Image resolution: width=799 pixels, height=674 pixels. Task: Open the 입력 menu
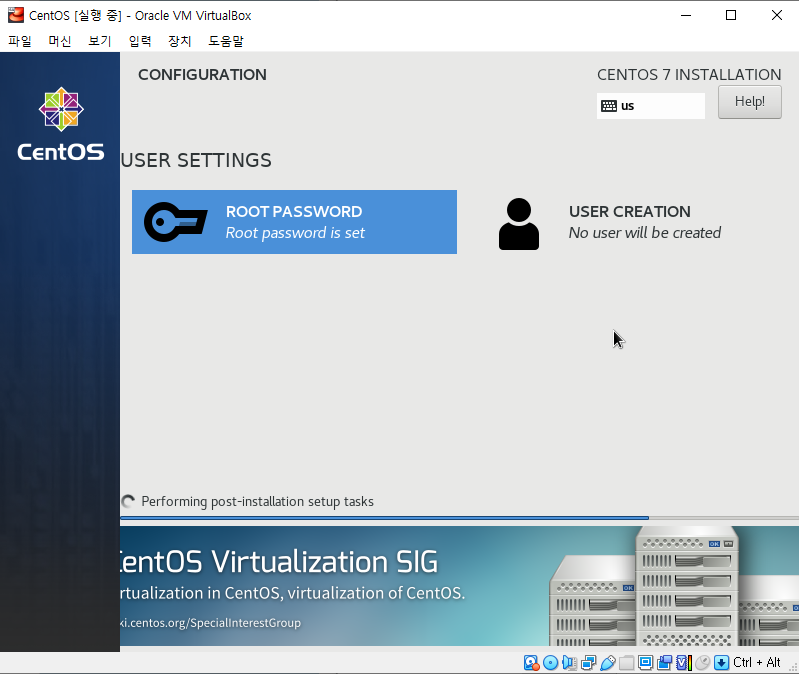140,41
